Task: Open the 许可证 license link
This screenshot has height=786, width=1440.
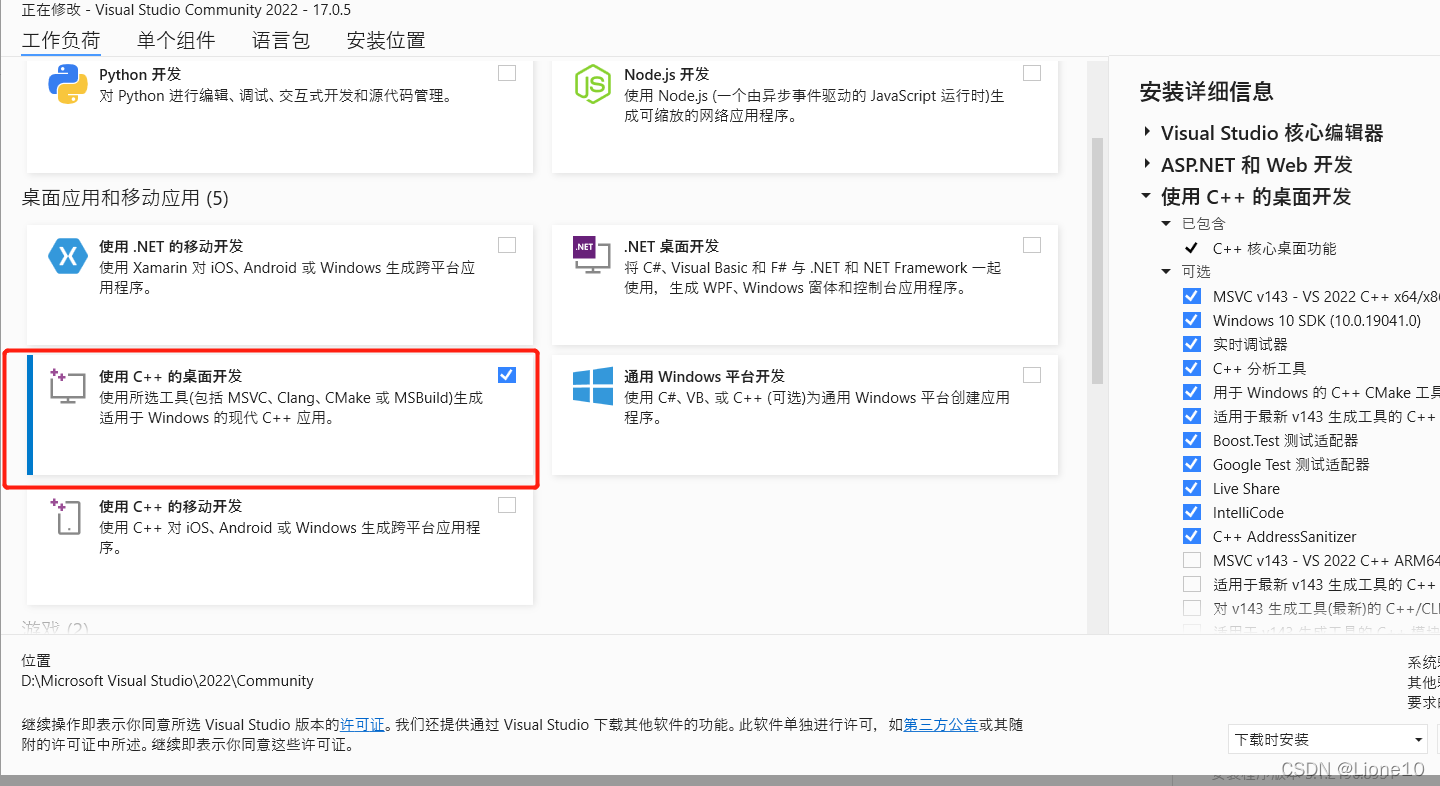Action: [x=362, y=725]
